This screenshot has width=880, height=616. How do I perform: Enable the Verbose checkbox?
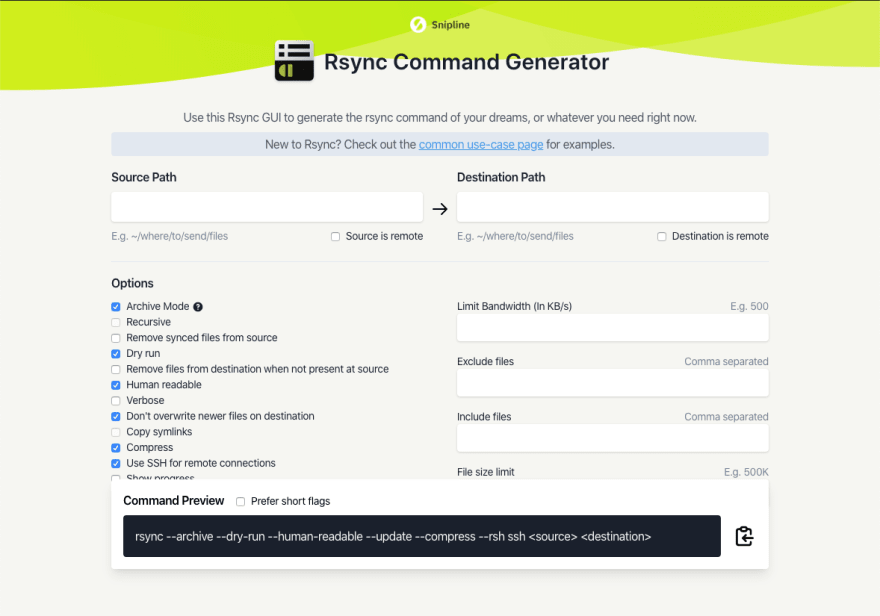[116, 401]
